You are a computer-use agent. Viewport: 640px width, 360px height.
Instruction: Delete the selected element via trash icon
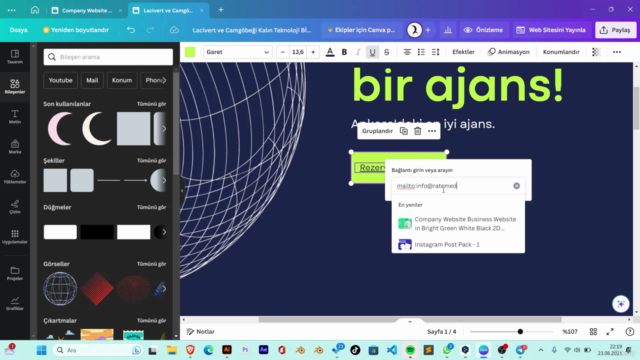pos(418,131)
